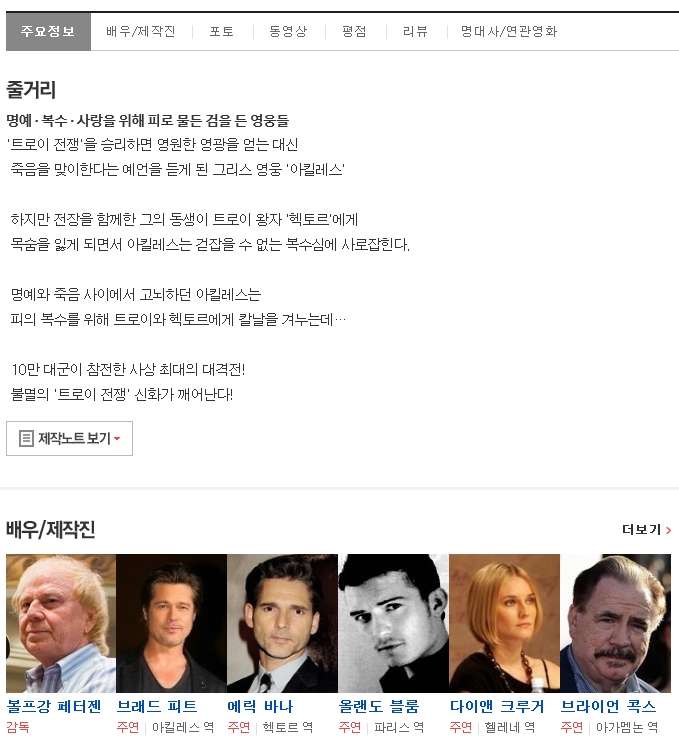Click the 다이앤 크루거 name link
This screenshot has height=738, width=679.
(496, 706)
